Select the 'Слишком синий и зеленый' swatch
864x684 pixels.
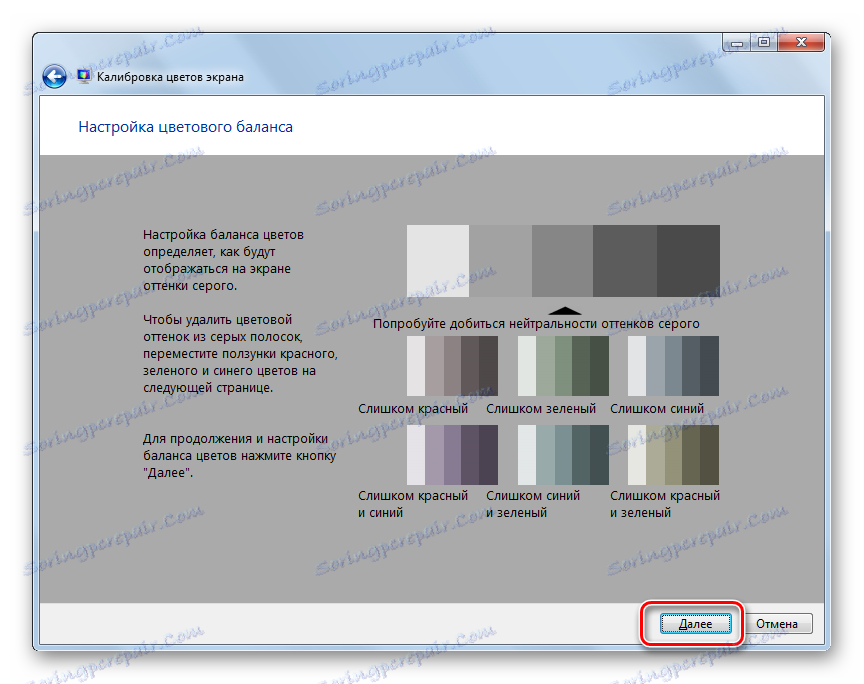coord(563,455)
